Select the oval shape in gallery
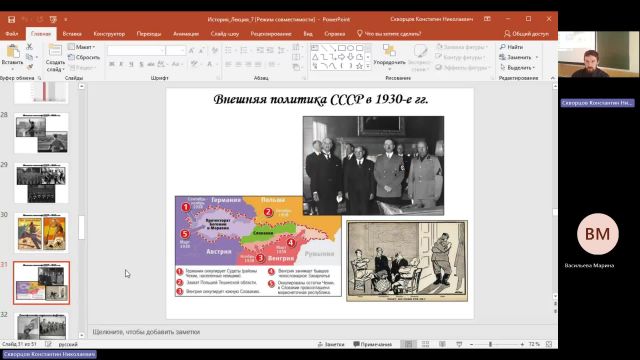 coord(351,48)
